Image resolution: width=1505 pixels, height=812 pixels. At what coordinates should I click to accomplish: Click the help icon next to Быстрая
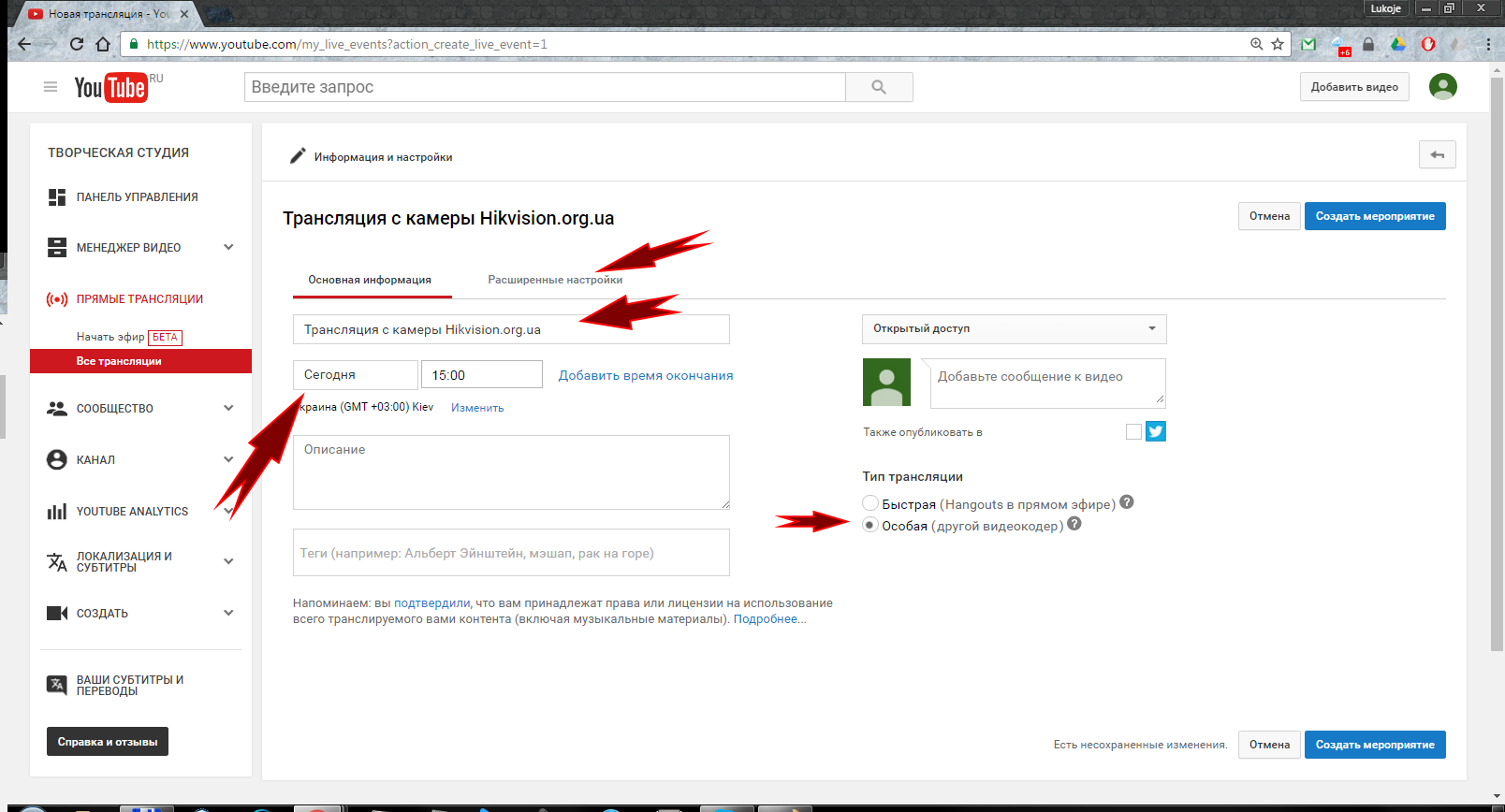pyautogui.click(x=1127, y=502)
